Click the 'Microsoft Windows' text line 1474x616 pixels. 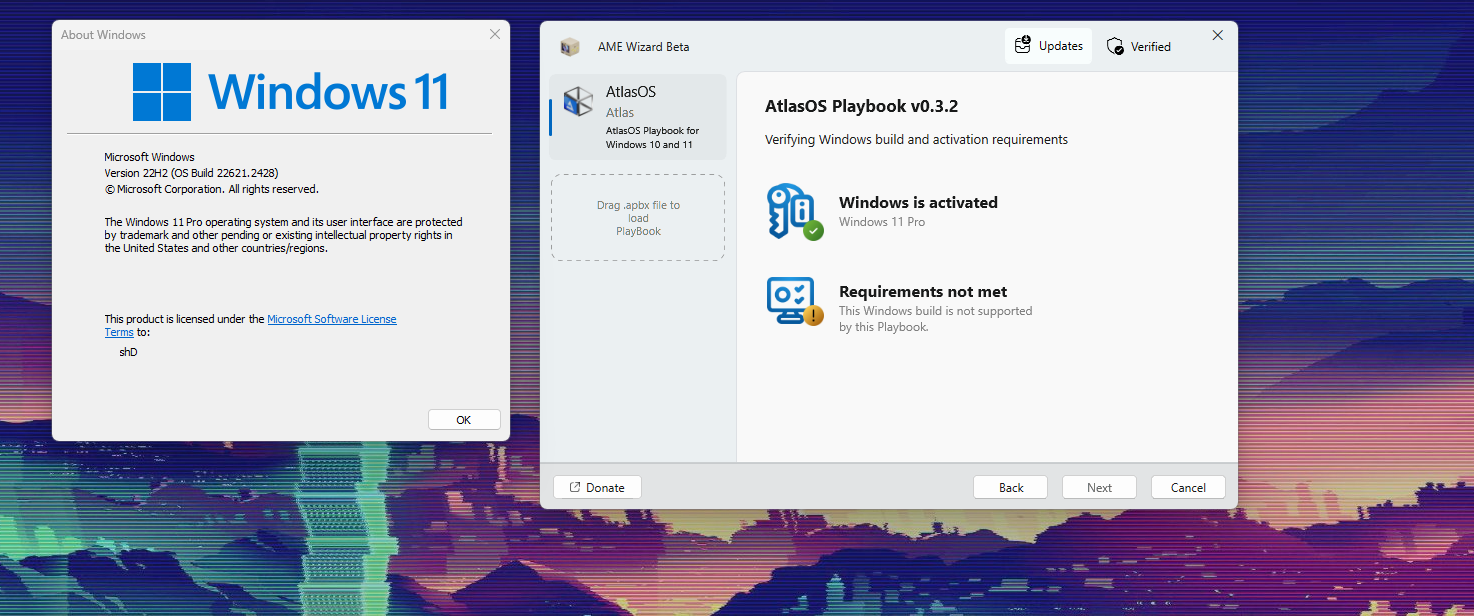(x=150, y=157)
